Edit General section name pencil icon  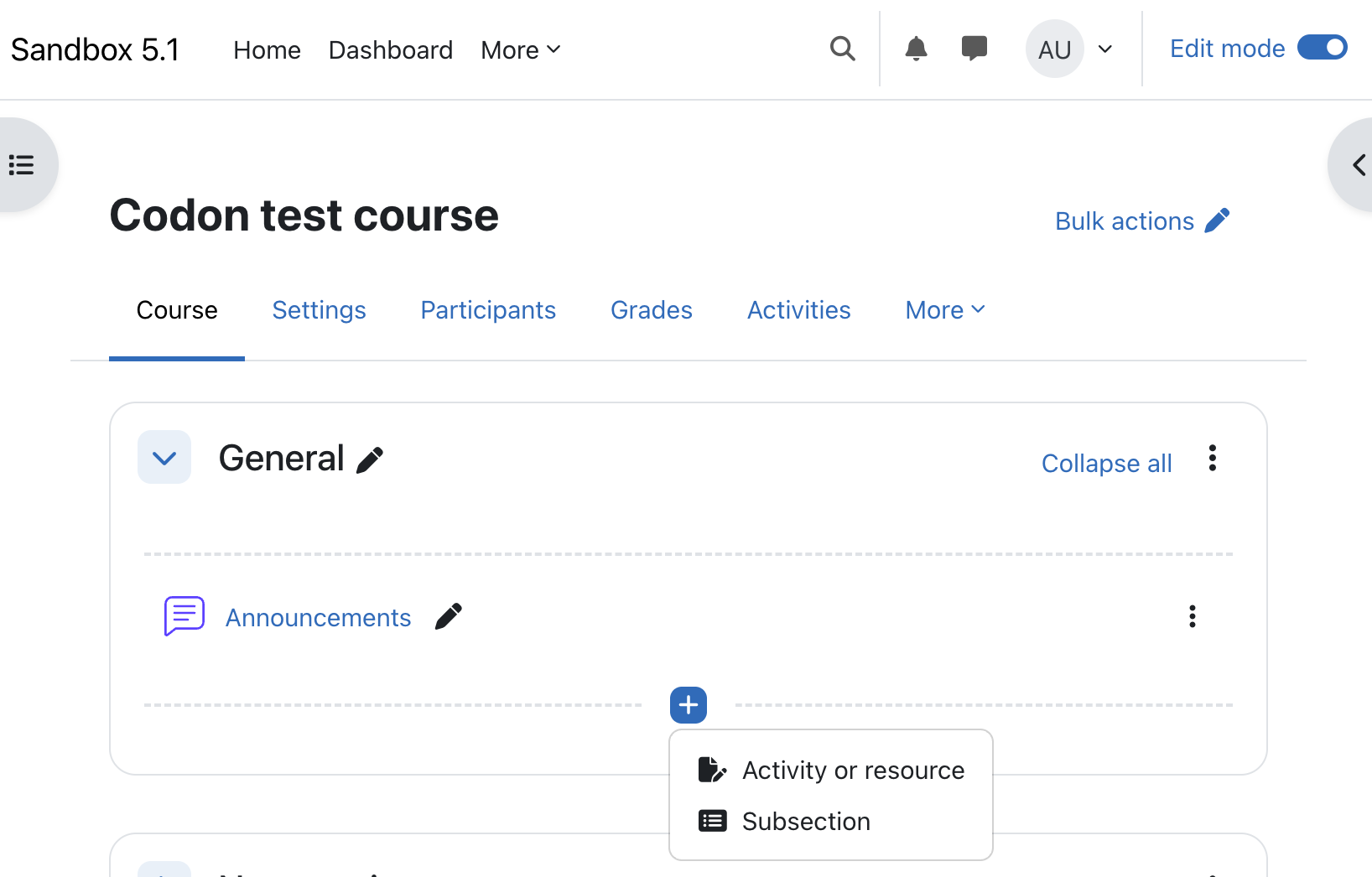pos(370,459)
